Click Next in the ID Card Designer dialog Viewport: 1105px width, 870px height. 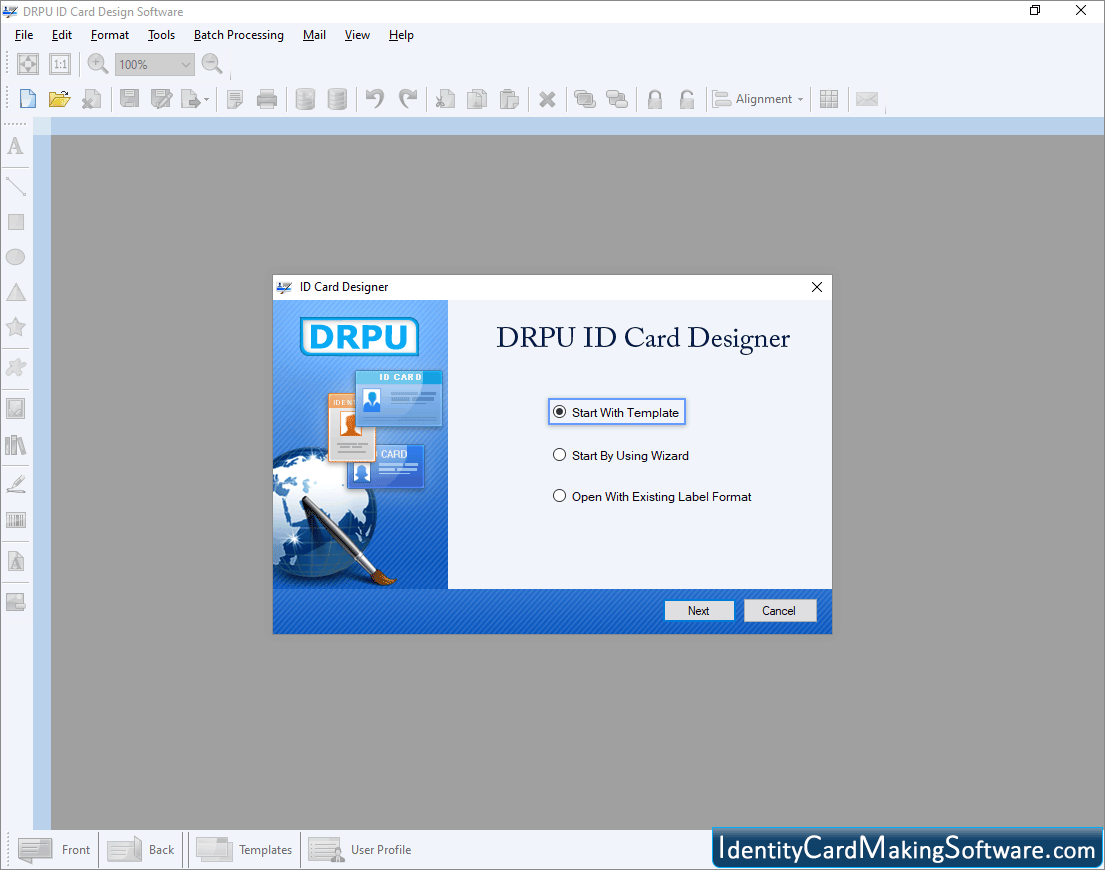[x=698, y=610]
